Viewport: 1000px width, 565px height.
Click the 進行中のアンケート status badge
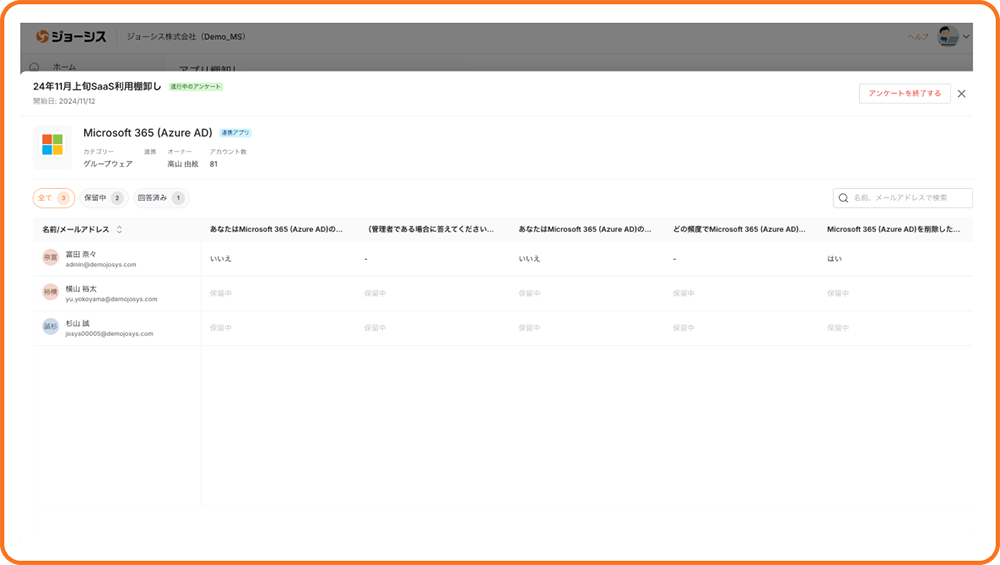click(x=196, y=87)
